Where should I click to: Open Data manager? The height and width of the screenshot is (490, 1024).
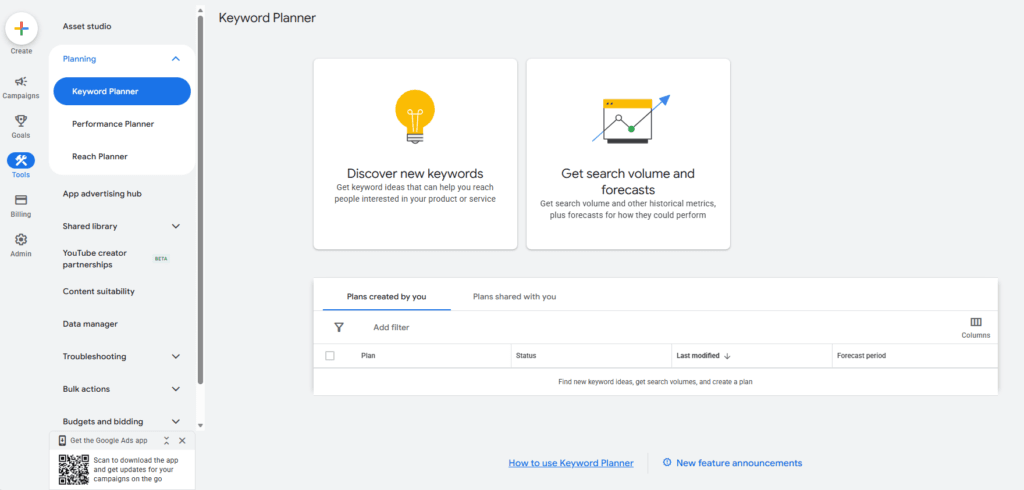pyautogui.click(x=90, y=324)
